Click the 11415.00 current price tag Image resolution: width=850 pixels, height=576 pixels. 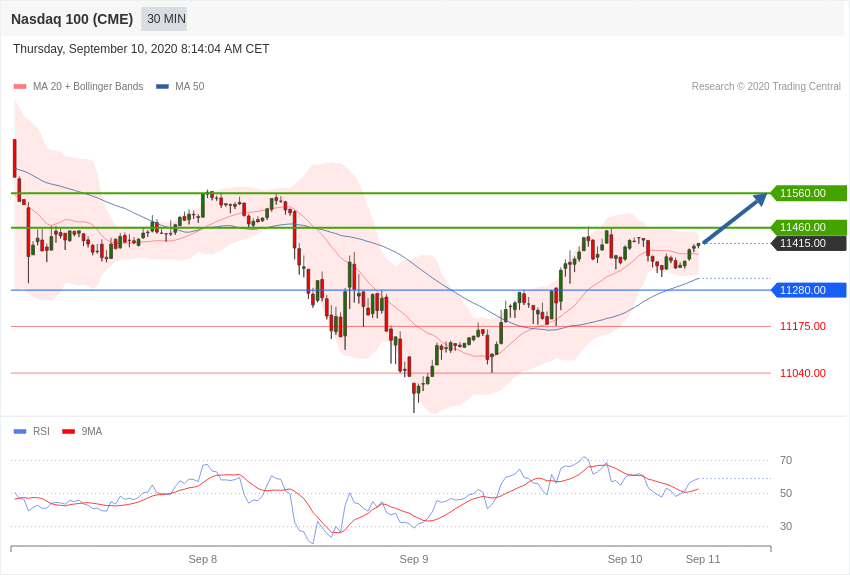(809, 243)
